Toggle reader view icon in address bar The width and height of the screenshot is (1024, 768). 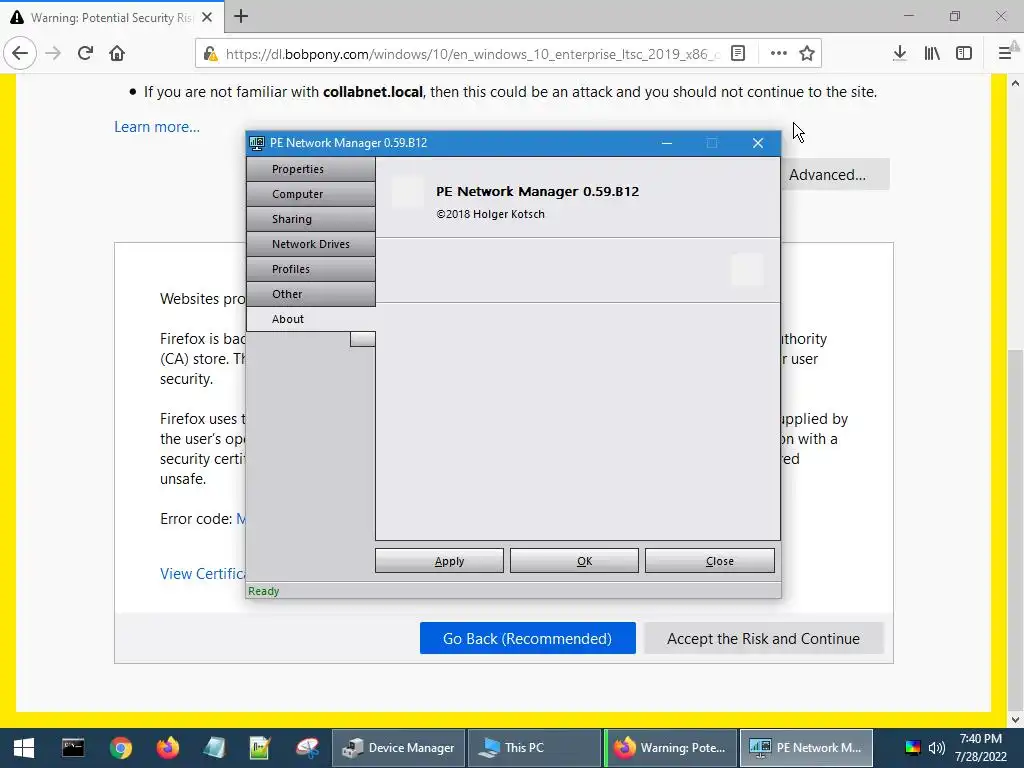[x=738, y=54]
